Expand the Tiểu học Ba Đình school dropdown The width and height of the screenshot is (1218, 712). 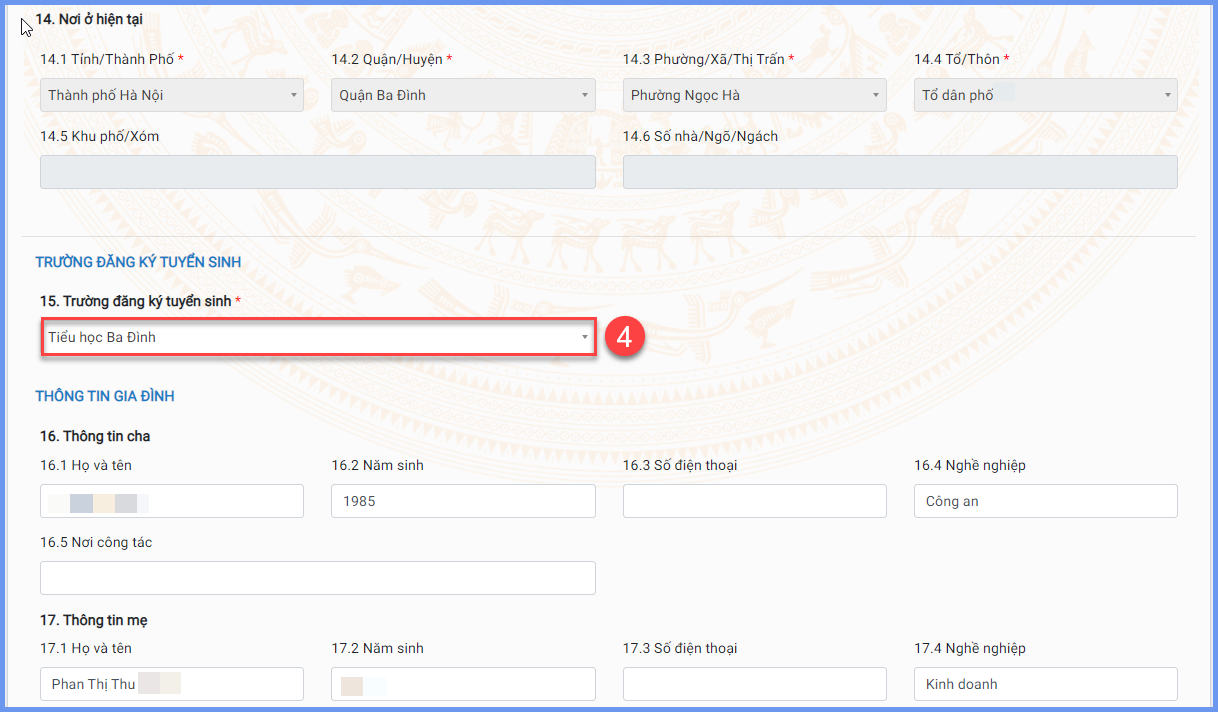[x=318, y=337]
